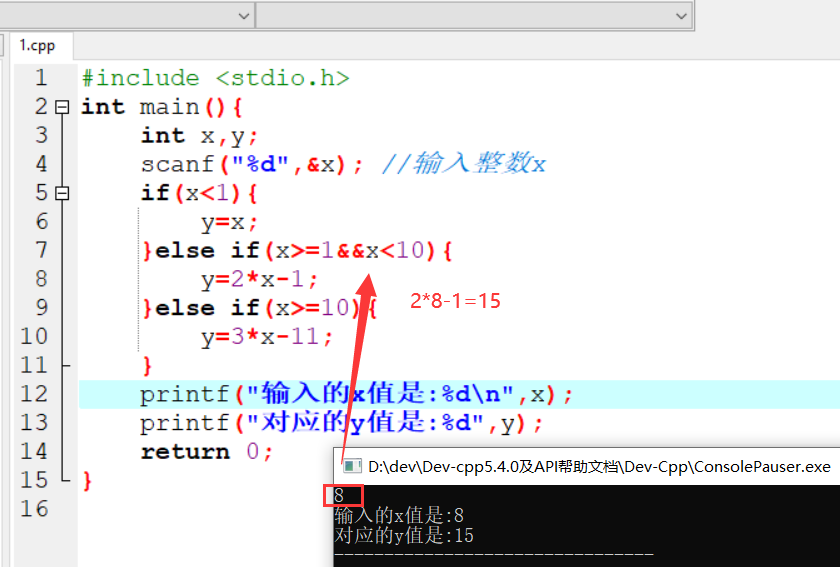Click the 'int x,y;' declaration
840x567 pixels.
[x=199, y=136]
